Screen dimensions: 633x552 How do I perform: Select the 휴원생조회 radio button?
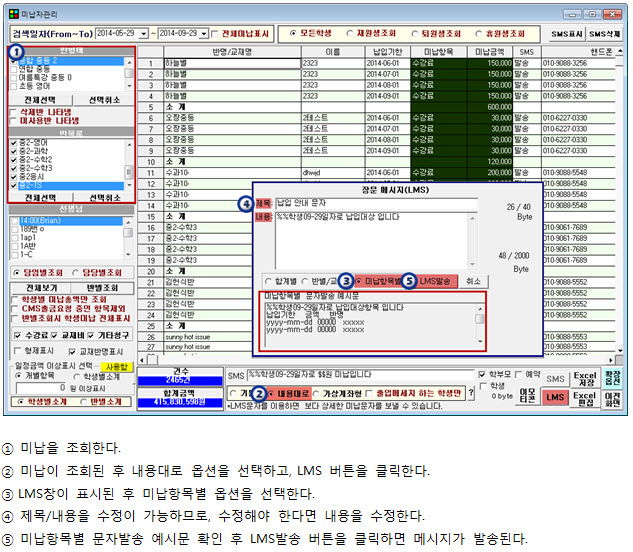coord(478,34)
